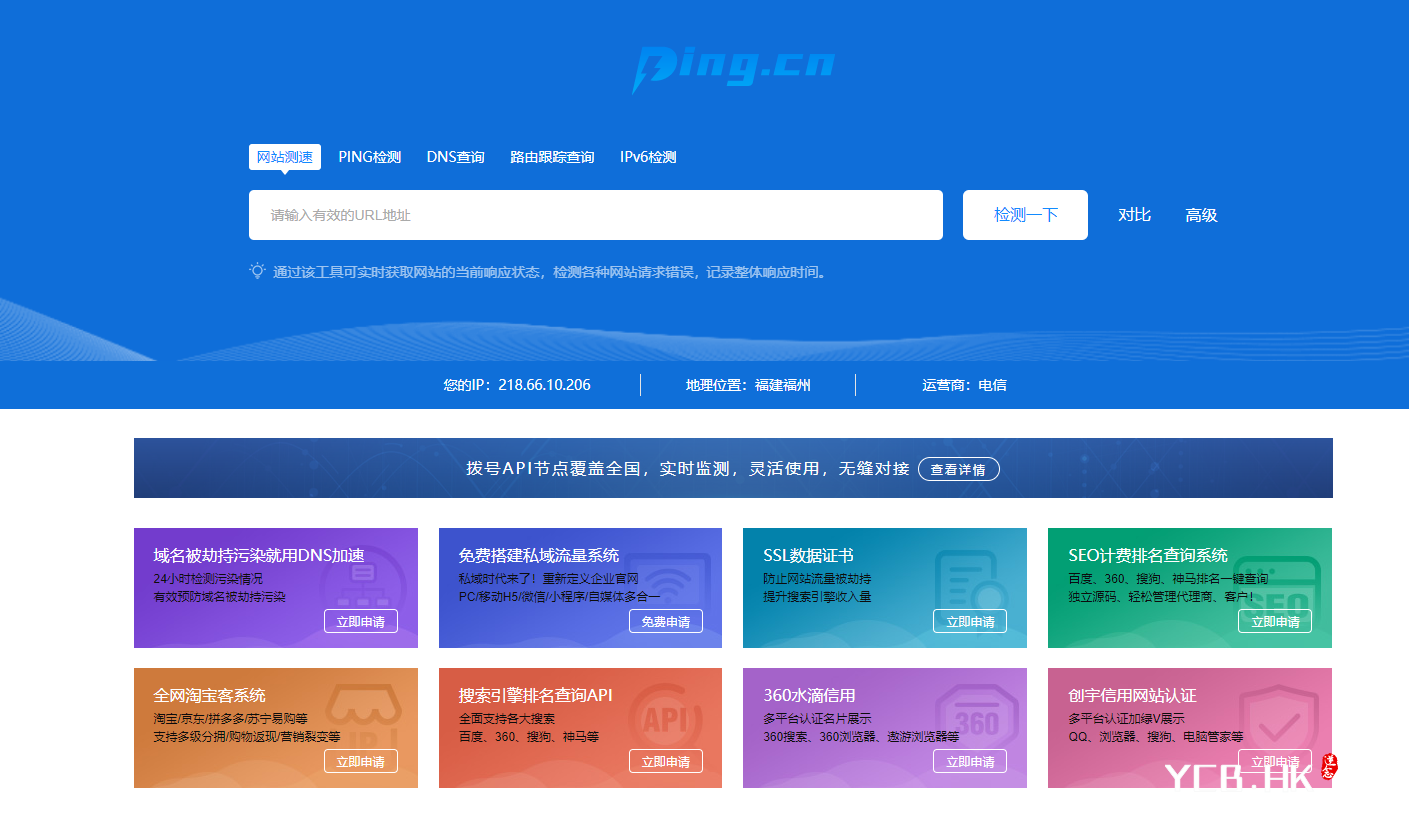Click the server icon on DNS加速 card

point(362,585)
